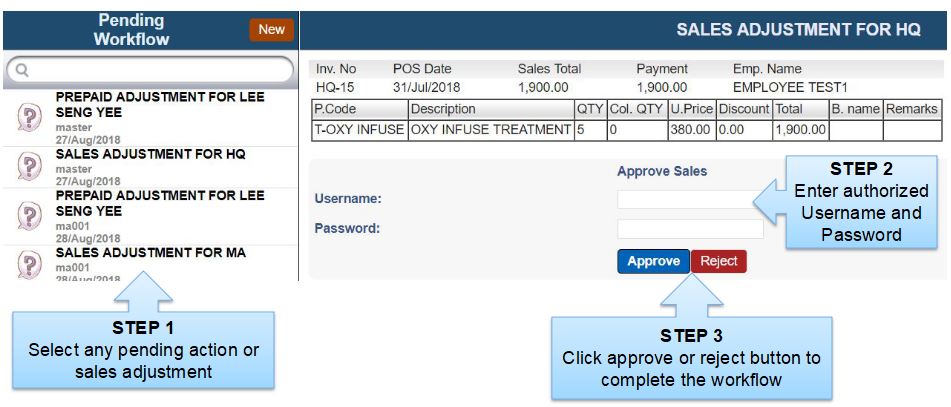
Task: Click inside the pending workflow search field
Action: tap(149, 70)
